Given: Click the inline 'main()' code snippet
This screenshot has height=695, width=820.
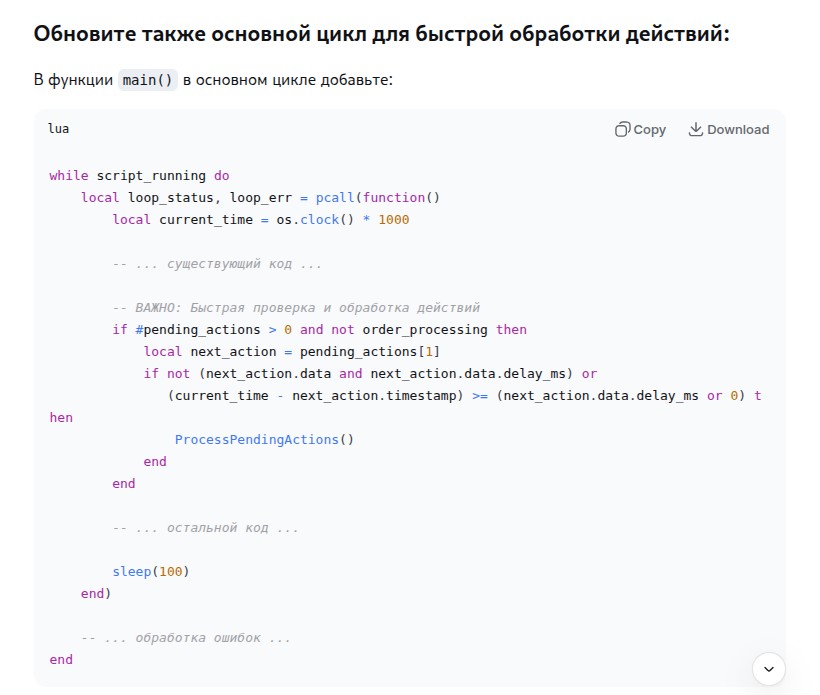Looking at the screenshot, I should (148, 80).
